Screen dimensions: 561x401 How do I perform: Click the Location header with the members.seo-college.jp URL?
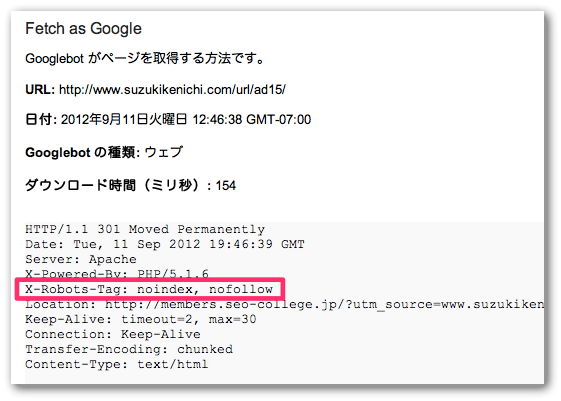point(284,304)
